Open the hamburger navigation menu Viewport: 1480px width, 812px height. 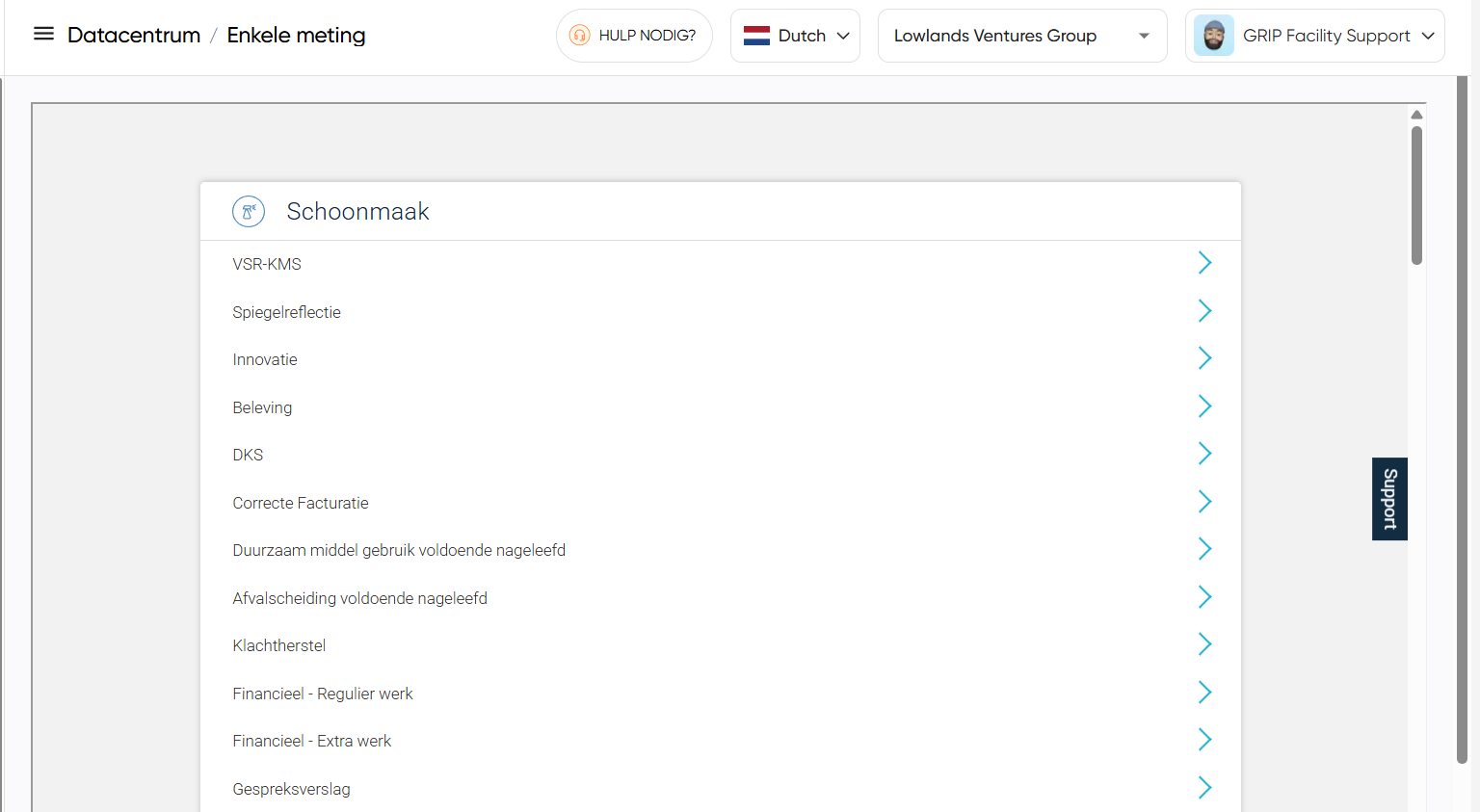tap(43, 35)
